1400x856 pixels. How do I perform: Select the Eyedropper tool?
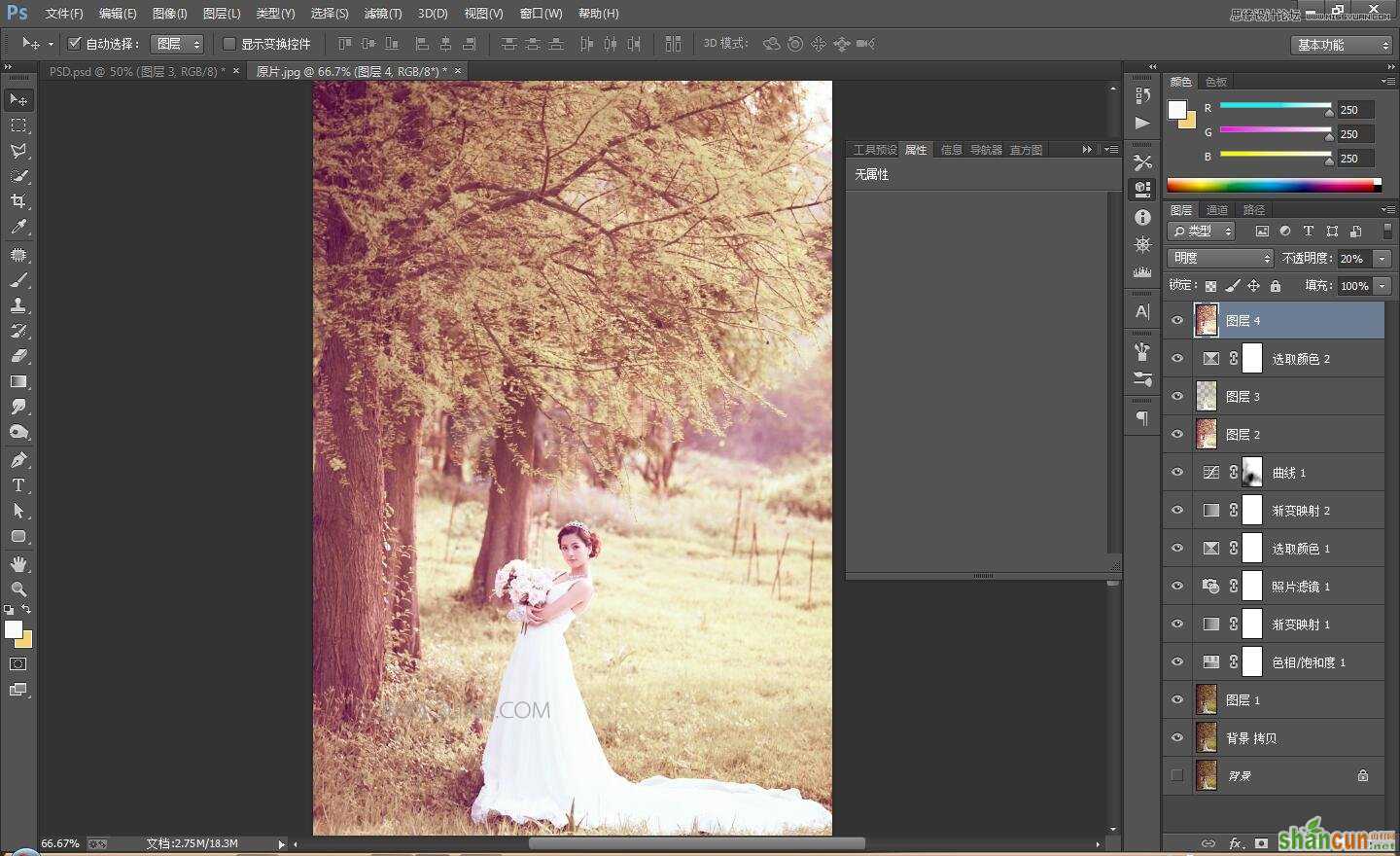[x=18, y=227]
